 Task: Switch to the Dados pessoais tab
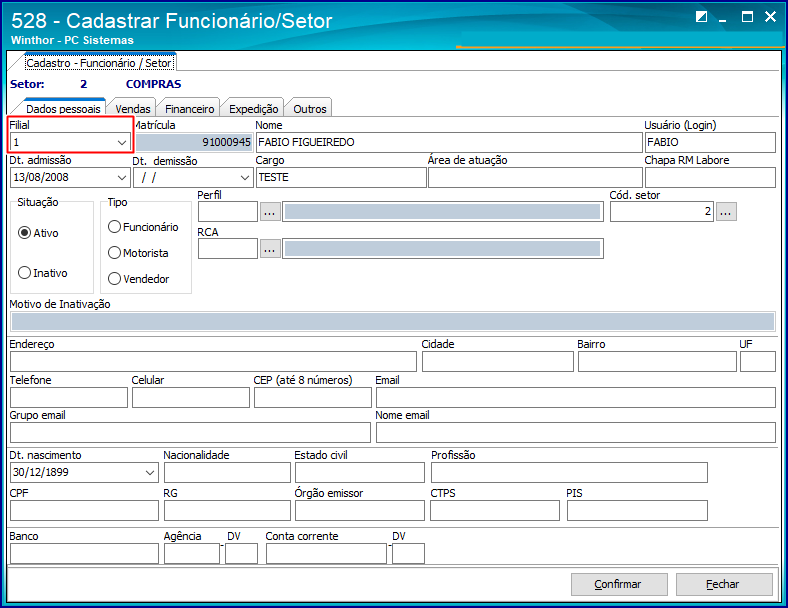(63, 109)
